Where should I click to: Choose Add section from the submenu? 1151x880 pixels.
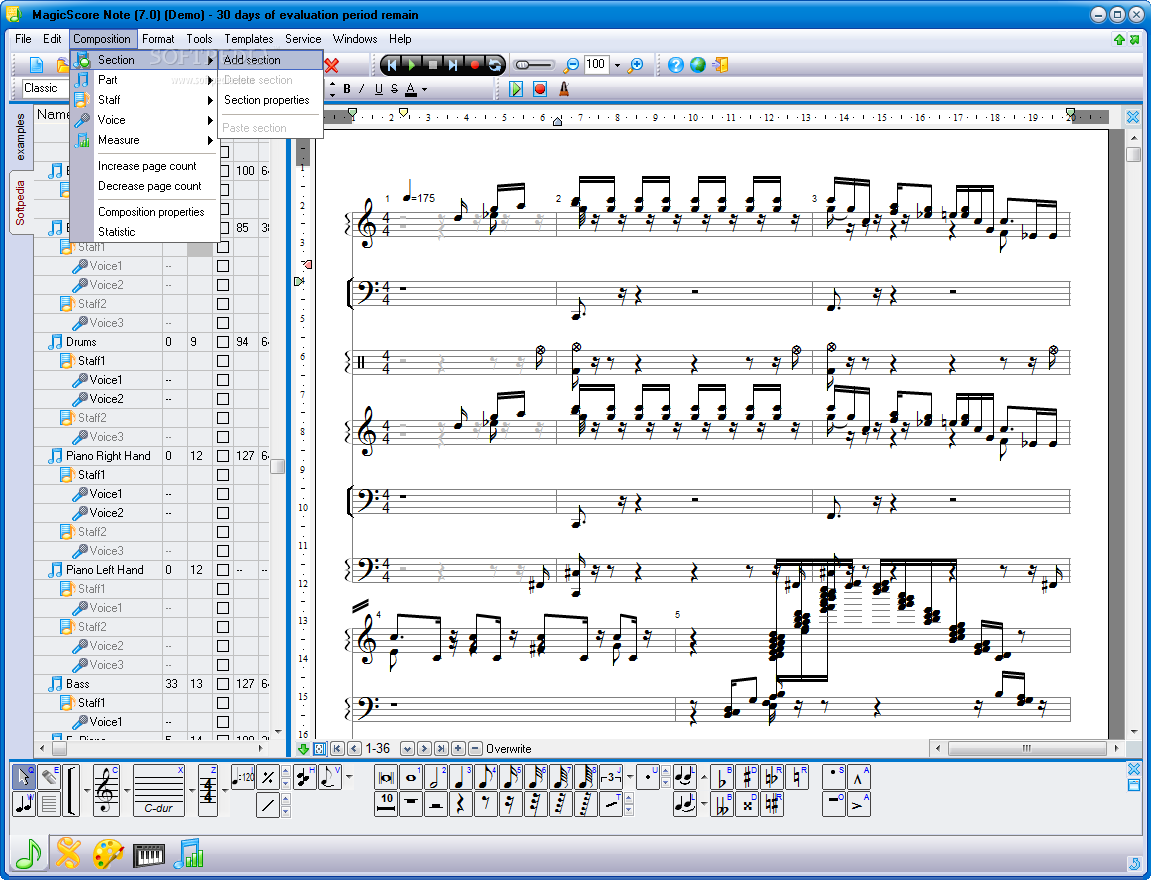(x=271, y=59)
